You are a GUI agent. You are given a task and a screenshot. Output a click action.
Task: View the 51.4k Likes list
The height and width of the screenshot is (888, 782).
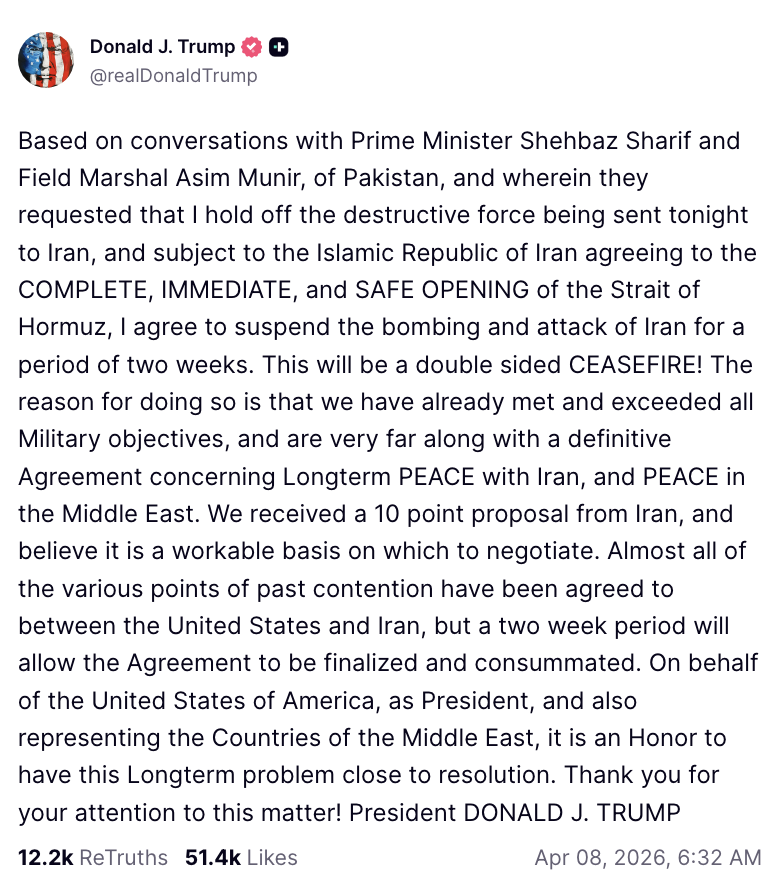241,857
